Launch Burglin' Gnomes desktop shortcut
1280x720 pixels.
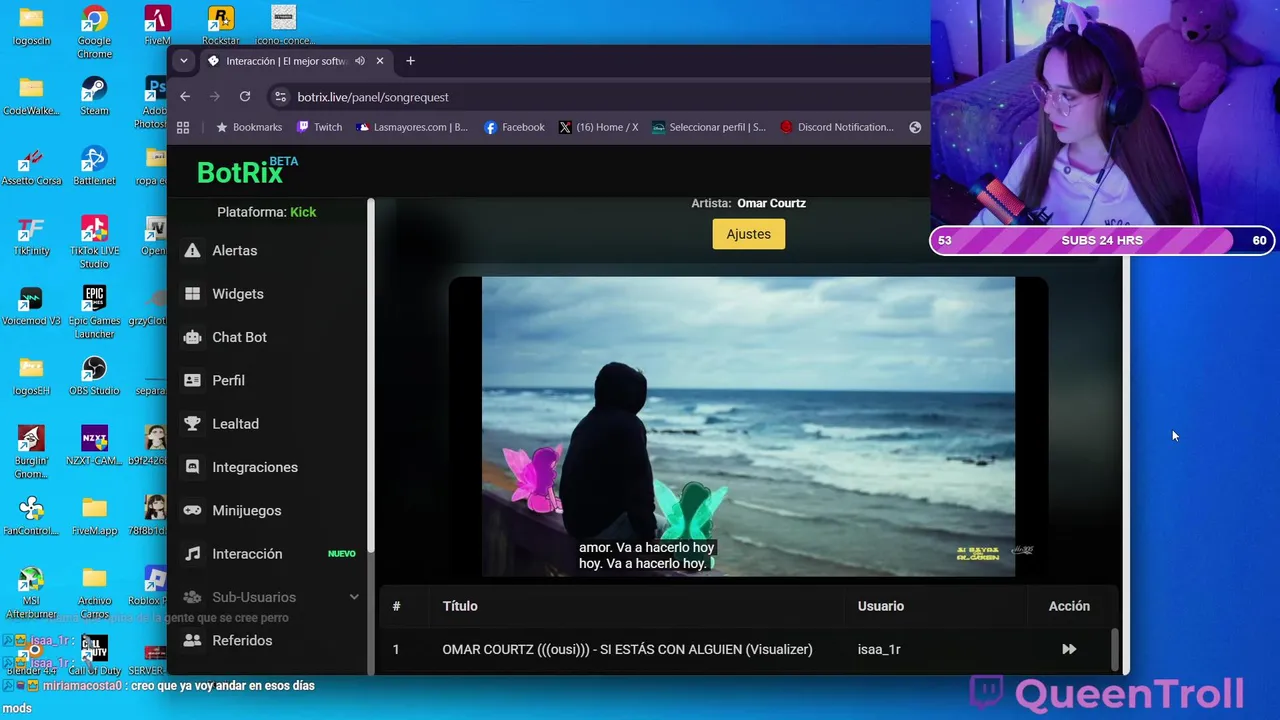tap(32, 451)
